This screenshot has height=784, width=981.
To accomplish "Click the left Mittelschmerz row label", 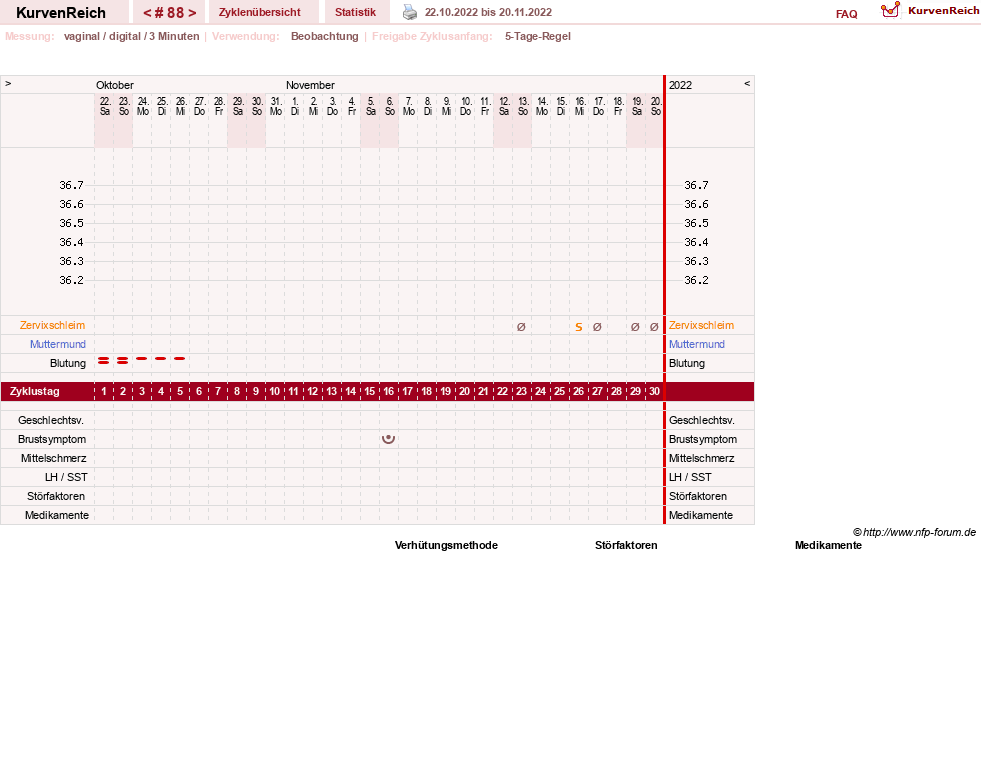I will 54,459.
